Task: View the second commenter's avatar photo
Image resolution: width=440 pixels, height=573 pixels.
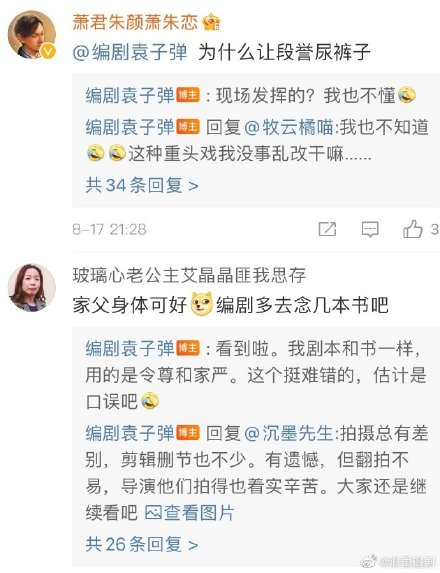Action: [x=31, y=288]
